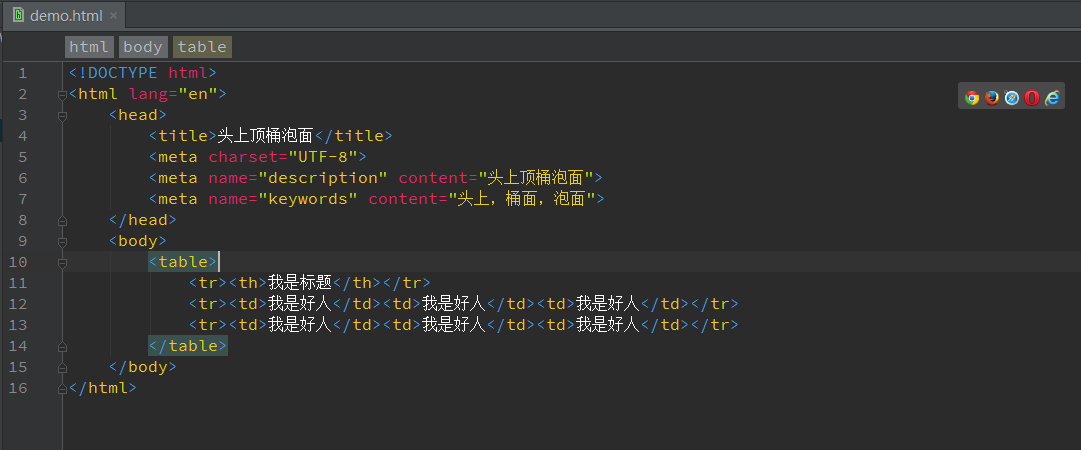The image size is (1081, 450).
Task: Click line number 11 in gutter
Action: pyautogui.click(x=18, y=283)
